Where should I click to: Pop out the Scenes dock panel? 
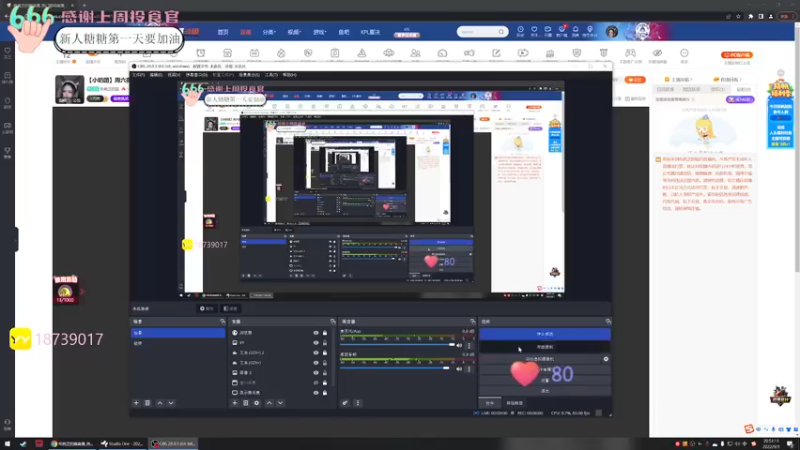222,321
